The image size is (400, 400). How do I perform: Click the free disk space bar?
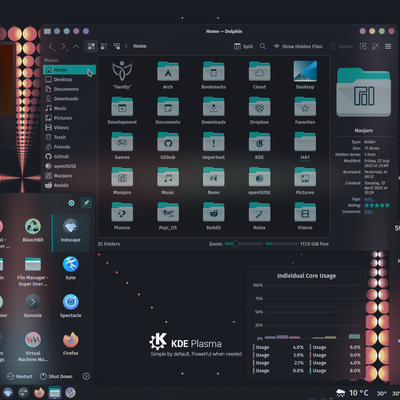tap(282, 244)
